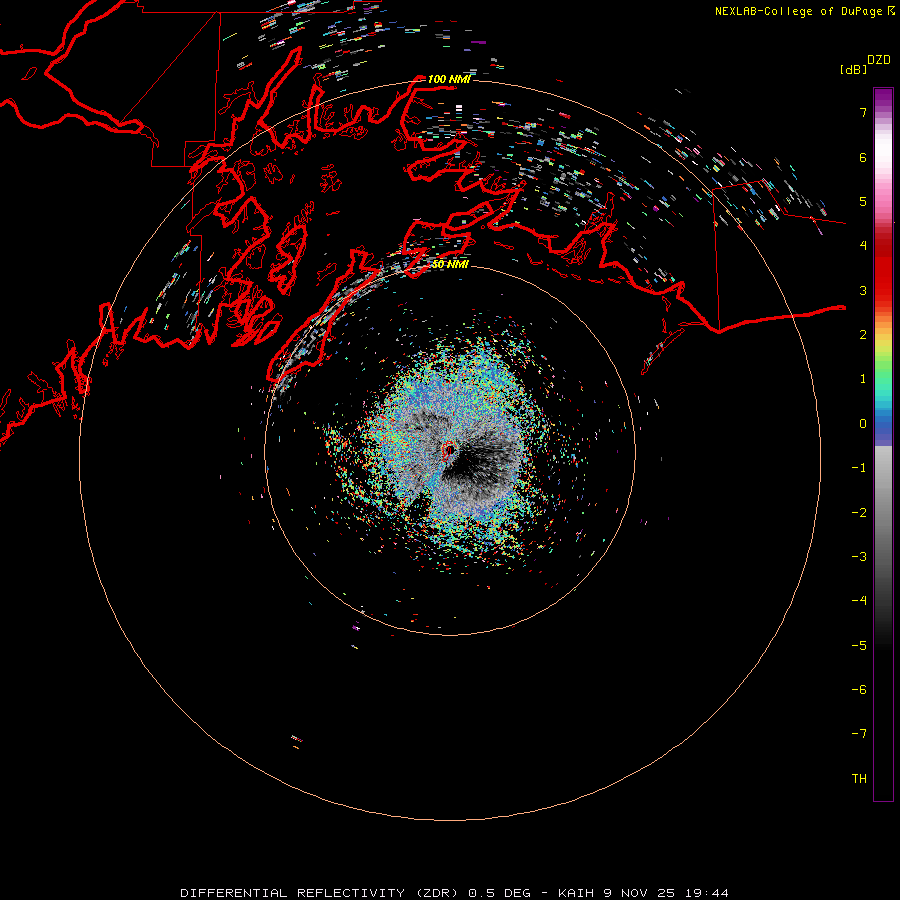Screen dimensions: 900x900
Task: Click the -6 tick on the ZDR color scale
Action: point(859,690)
